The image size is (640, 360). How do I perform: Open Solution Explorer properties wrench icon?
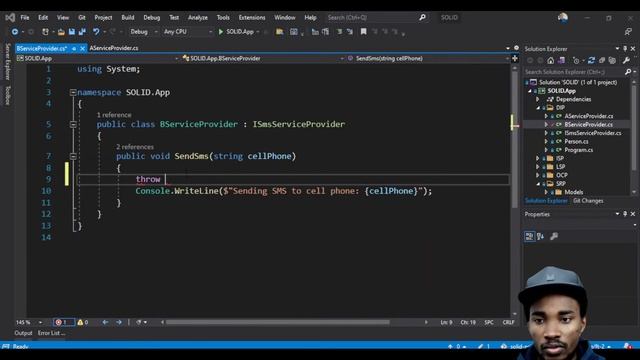[627, 60]
